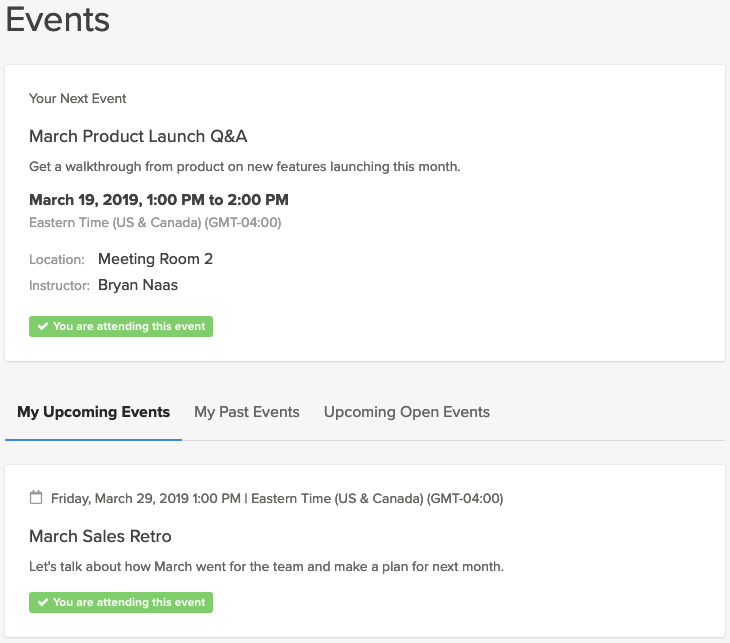Screen dimensions: 730x643
Task: Click checkmark icon in March Sales Retro badge
Action: 43,602
